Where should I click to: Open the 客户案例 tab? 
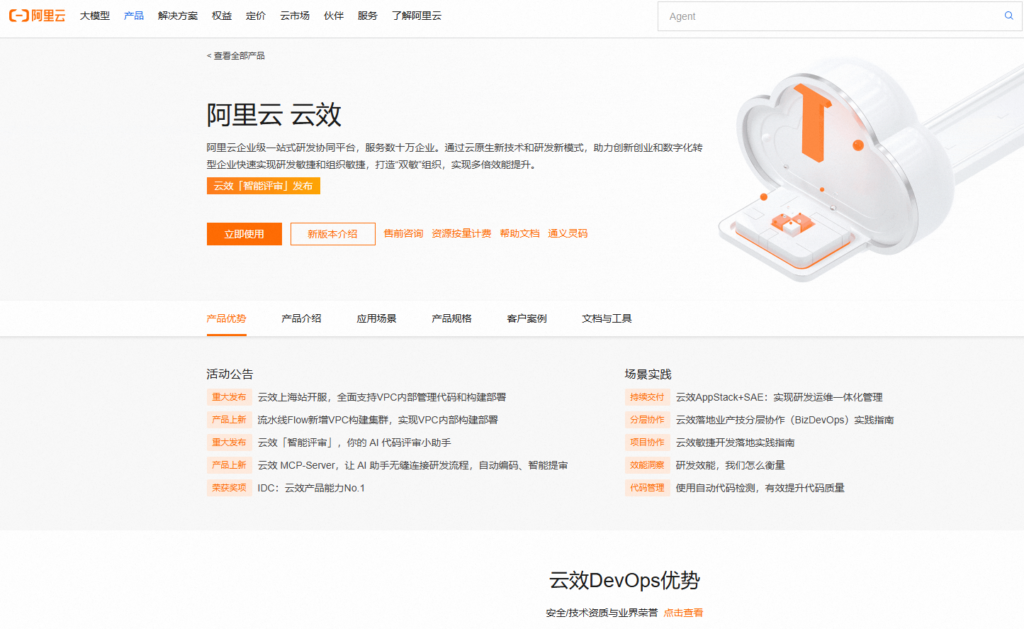coord(527,318)
